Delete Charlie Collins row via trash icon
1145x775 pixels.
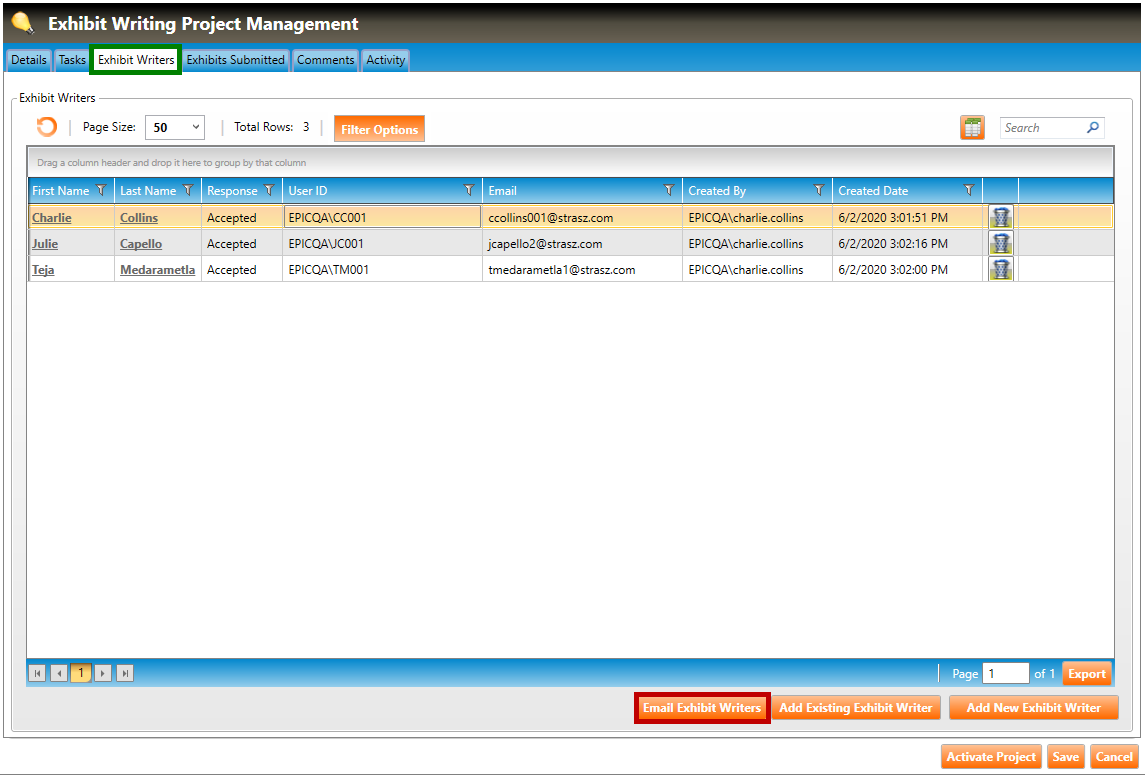(x=1000, y=217)
